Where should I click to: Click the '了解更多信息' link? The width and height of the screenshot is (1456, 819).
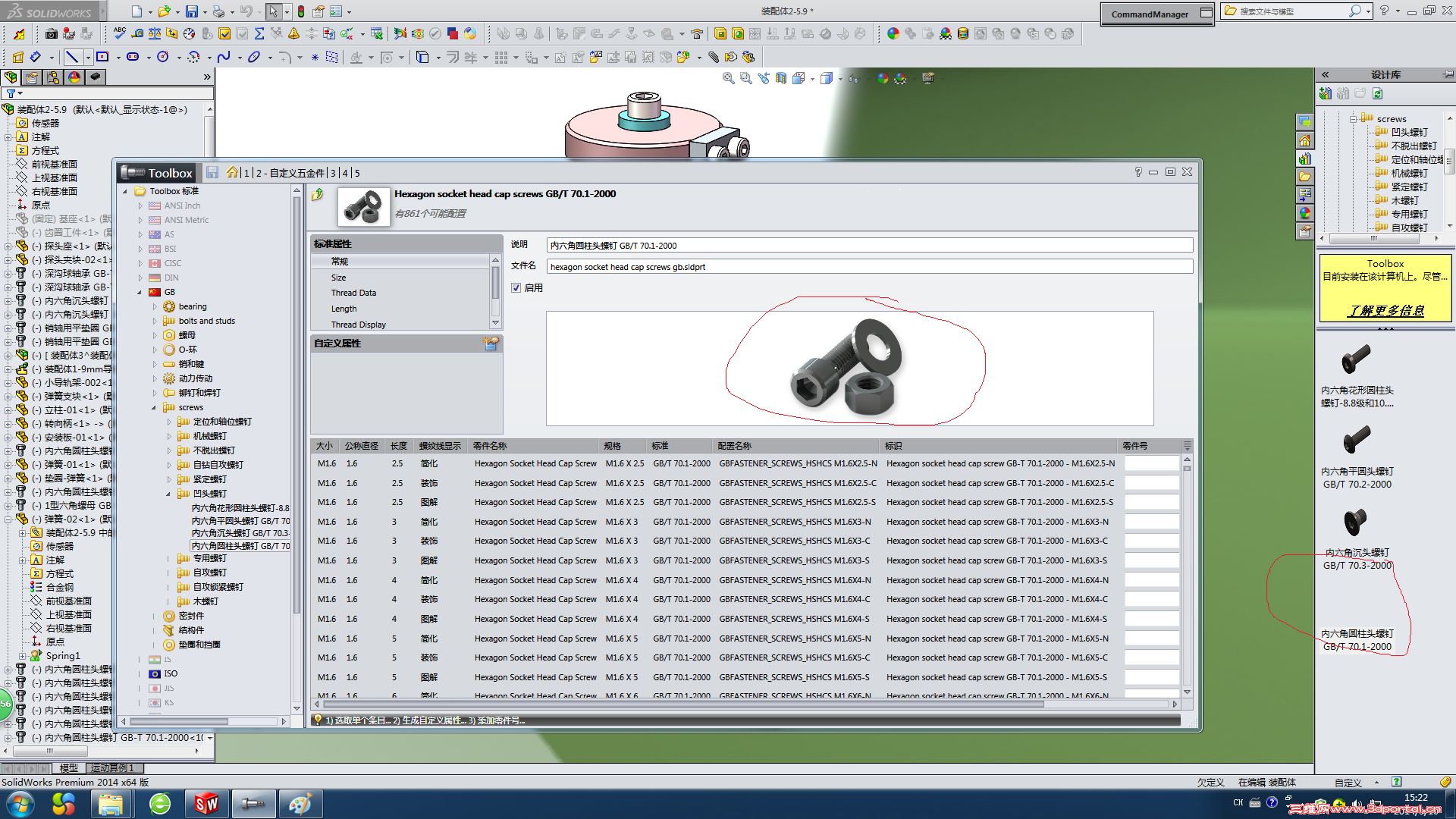pos(1385,311)
